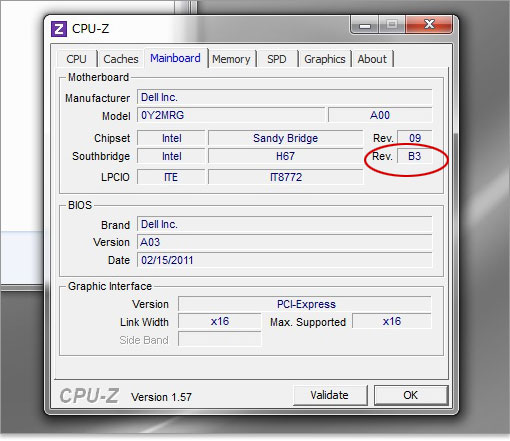Click the Link Width x16 field

coord(220,321)
